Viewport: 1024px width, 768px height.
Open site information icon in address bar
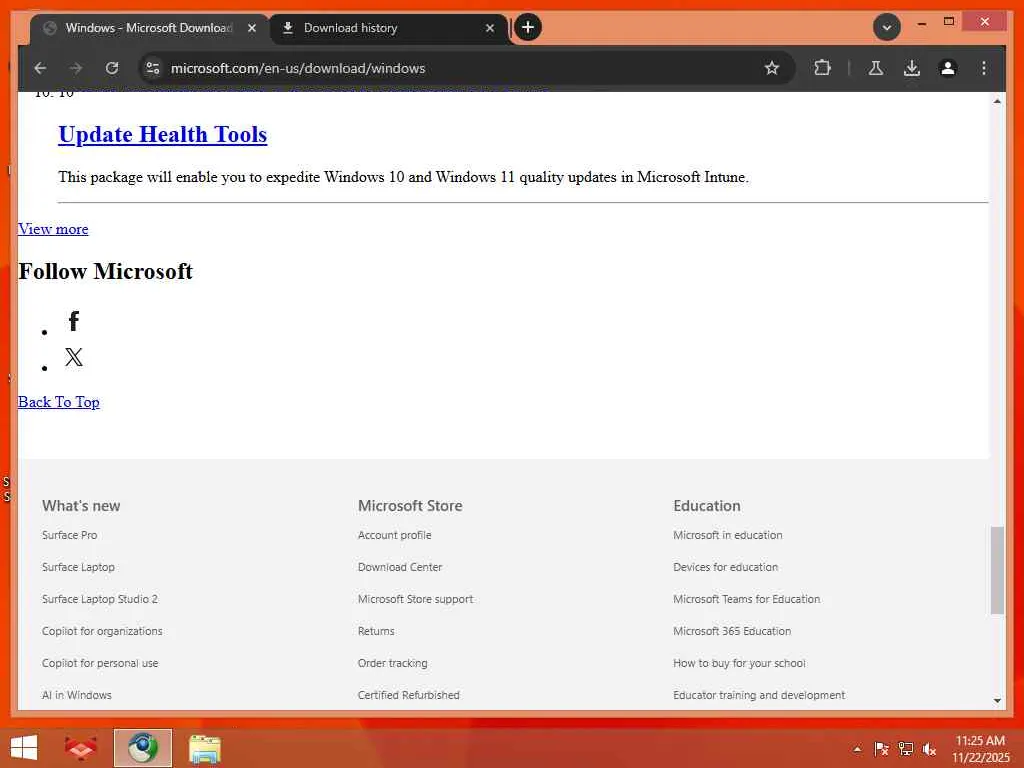(x=153, y=68)
